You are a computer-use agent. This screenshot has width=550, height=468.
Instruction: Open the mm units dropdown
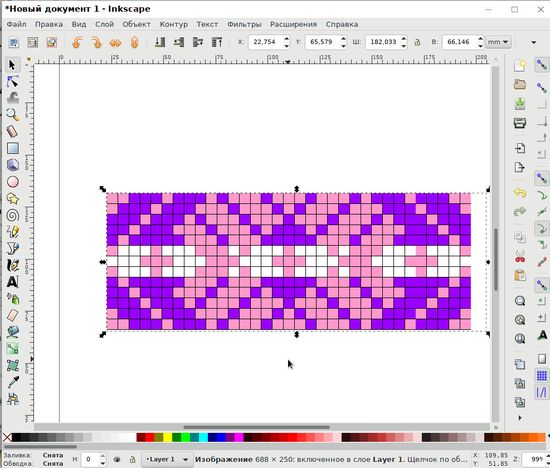pyautogui.click(x=498, y=42)
